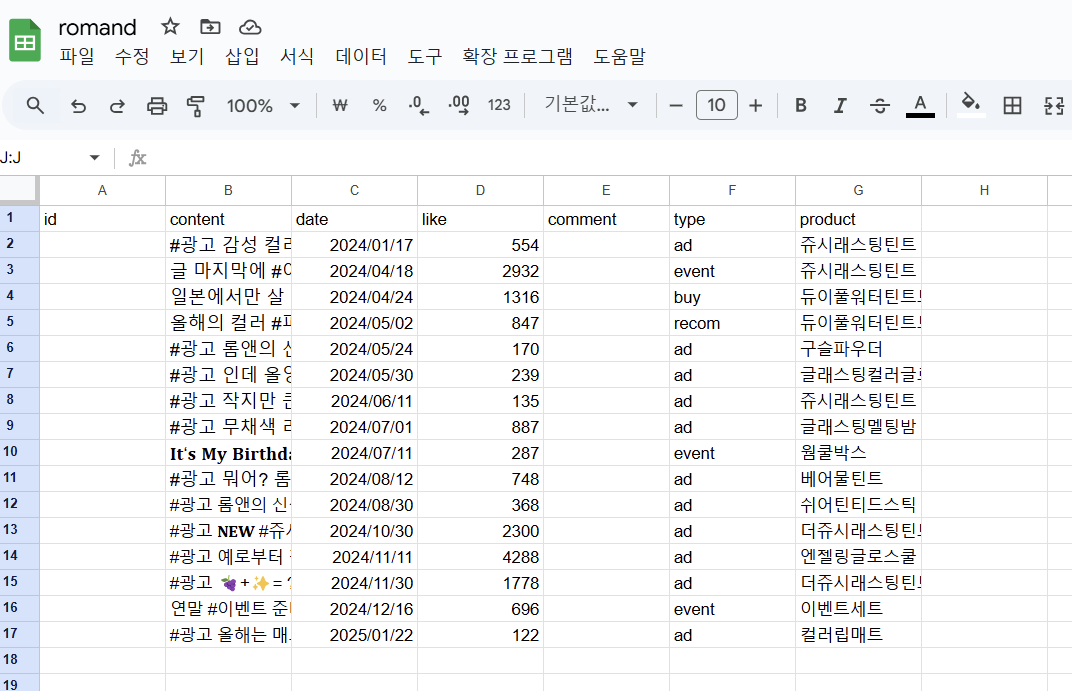
Task: Open the borders tool
Action: [x=1013, y=105]
